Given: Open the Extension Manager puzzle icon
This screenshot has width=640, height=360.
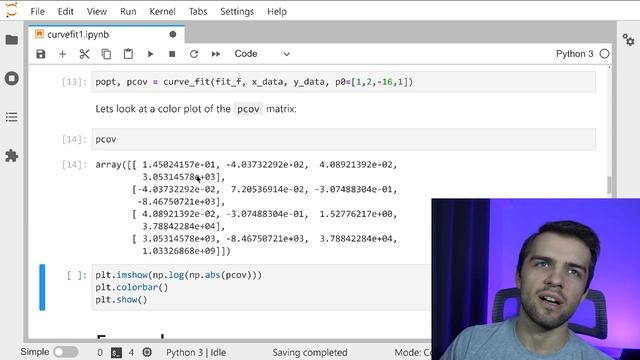Looking at the screenshot, I should point(12,156).
